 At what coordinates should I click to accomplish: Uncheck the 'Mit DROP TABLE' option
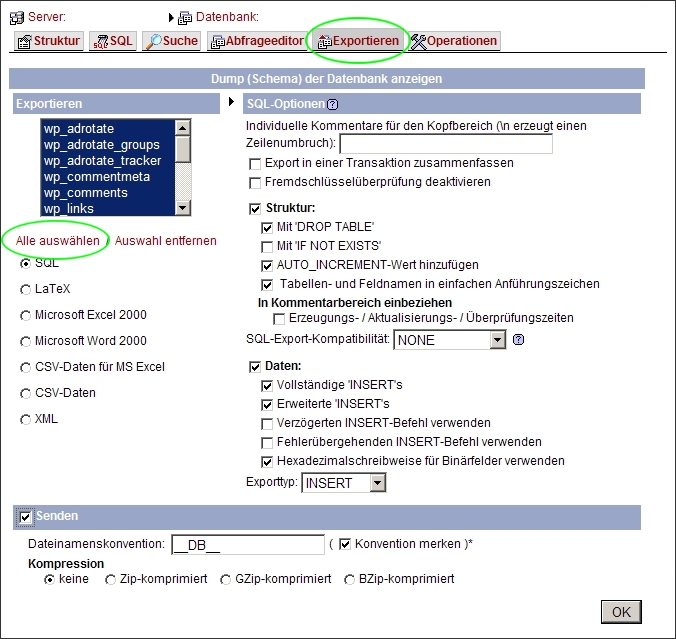pyautogui.click(x=267, y=227)
